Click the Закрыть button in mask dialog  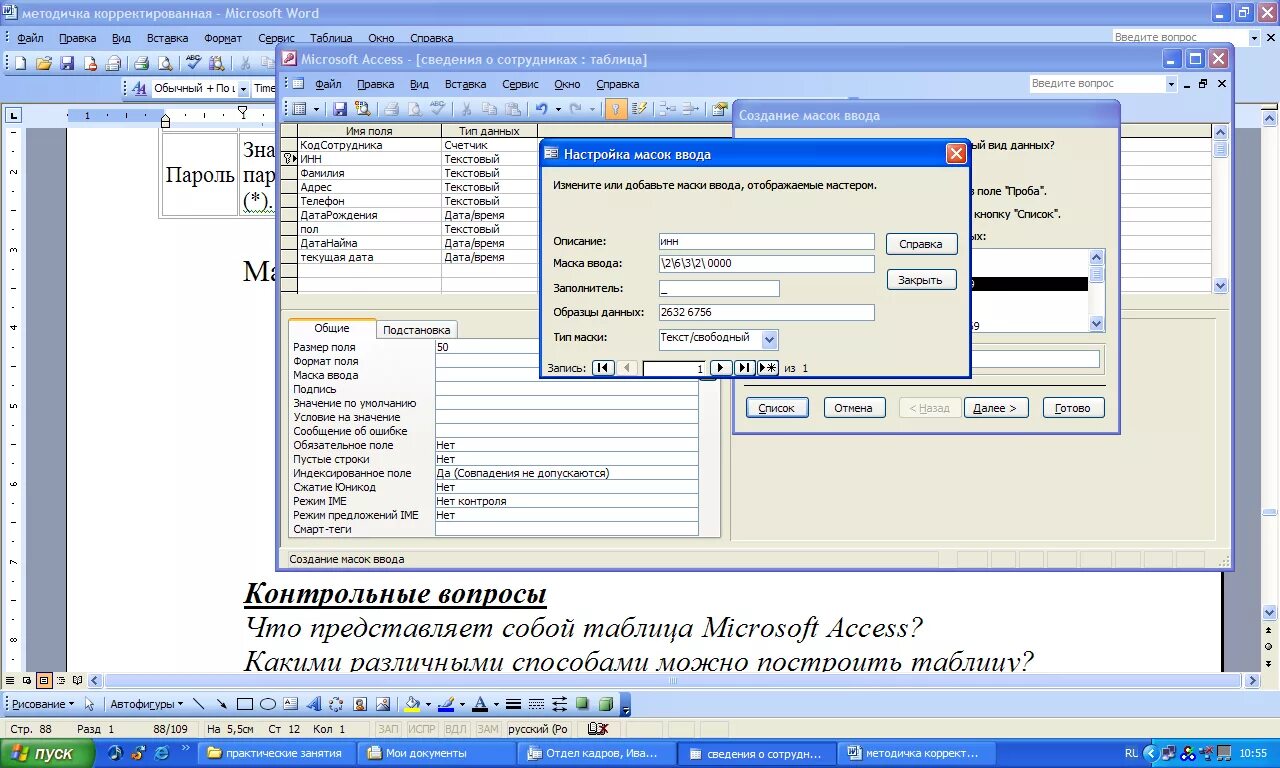pyautogui.click(x=921, y=280)
